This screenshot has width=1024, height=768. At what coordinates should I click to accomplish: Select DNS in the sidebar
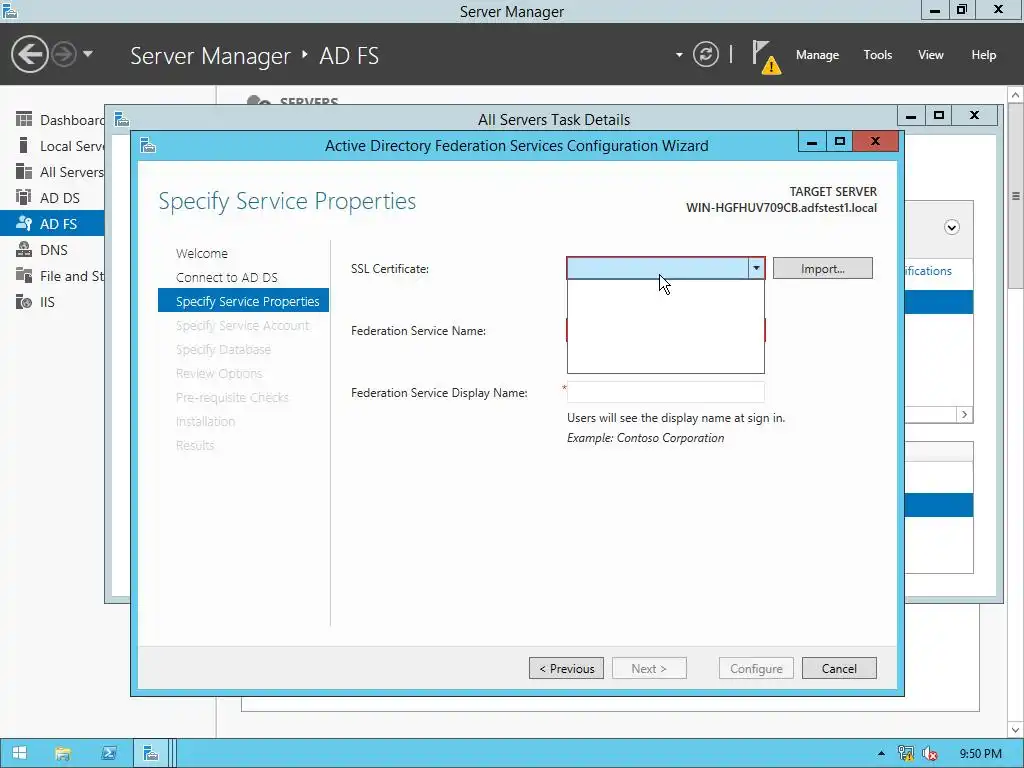tap(54, 250)
